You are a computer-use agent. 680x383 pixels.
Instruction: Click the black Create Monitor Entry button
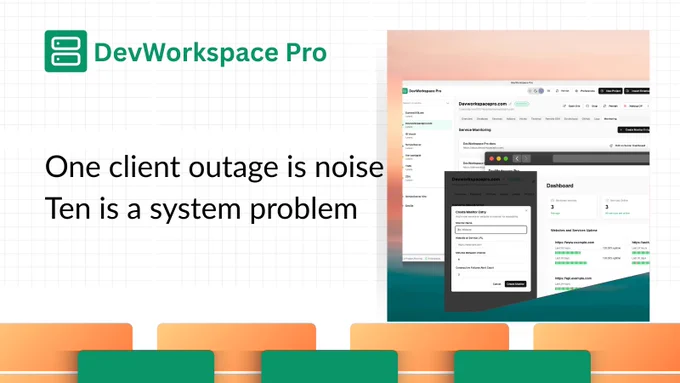pyautogui.click(x=634, y=130)
